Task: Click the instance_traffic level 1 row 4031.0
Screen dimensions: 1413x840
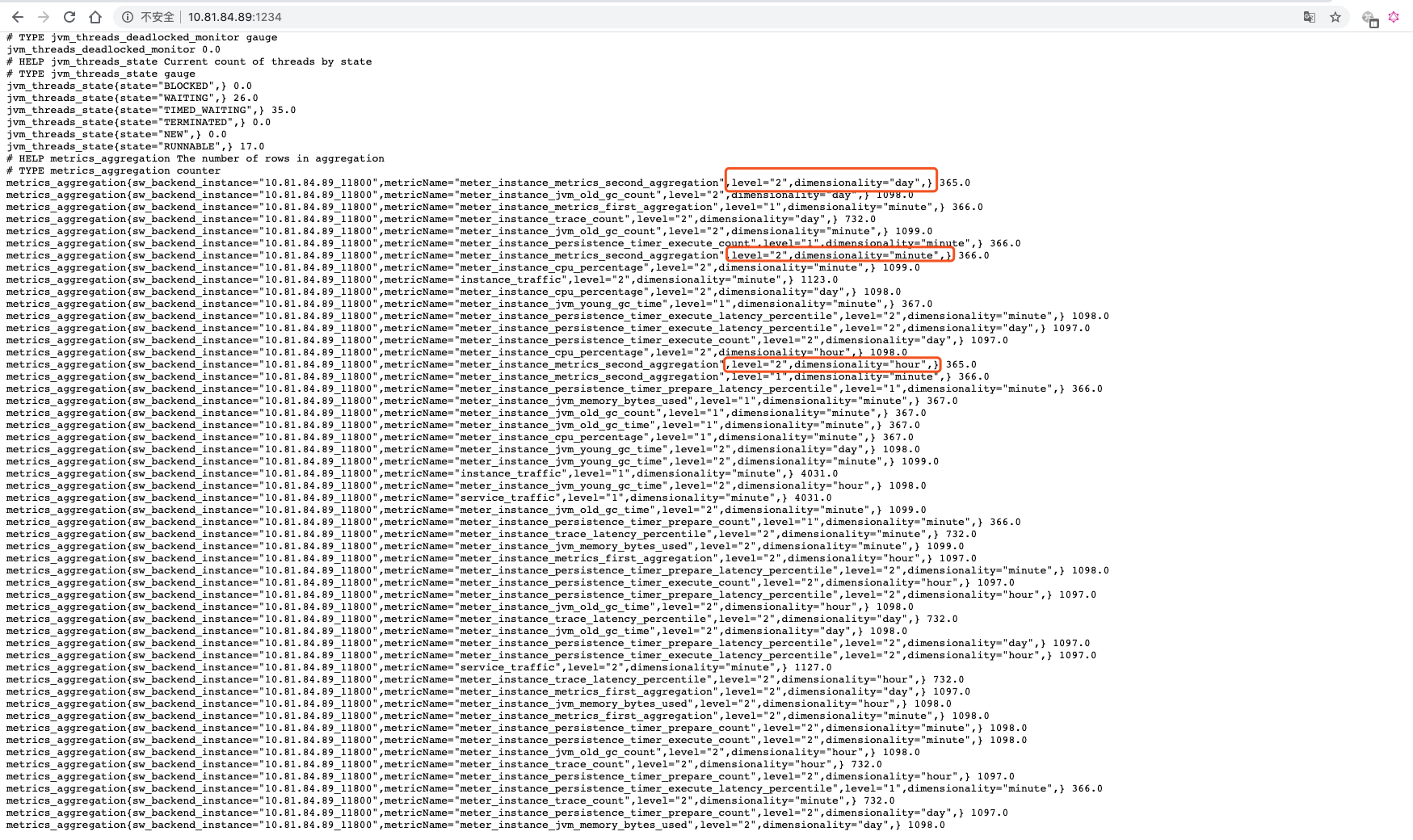Action: (423, 473)
